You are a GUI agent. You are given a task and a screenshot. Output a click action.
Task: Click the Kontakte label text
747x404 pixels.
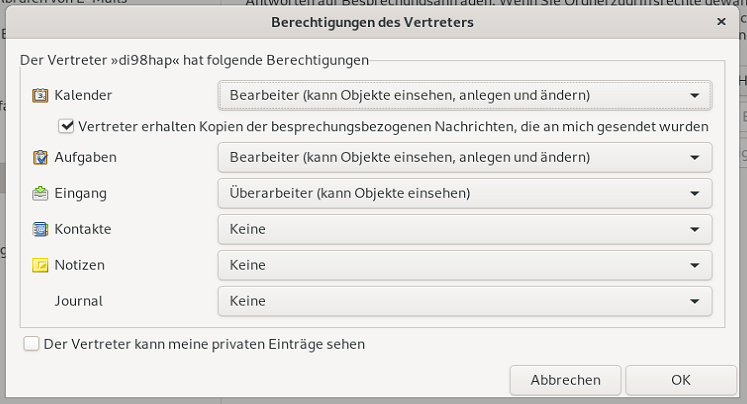click(83, 229)
